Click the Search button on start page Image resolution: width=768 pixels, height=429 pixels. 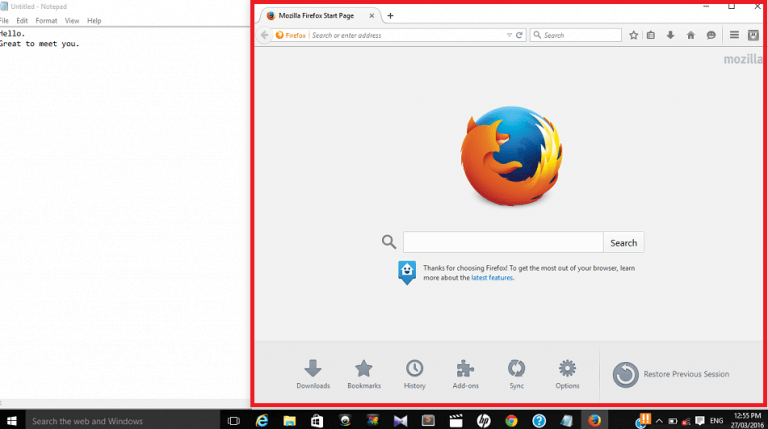tap(624, 242)
